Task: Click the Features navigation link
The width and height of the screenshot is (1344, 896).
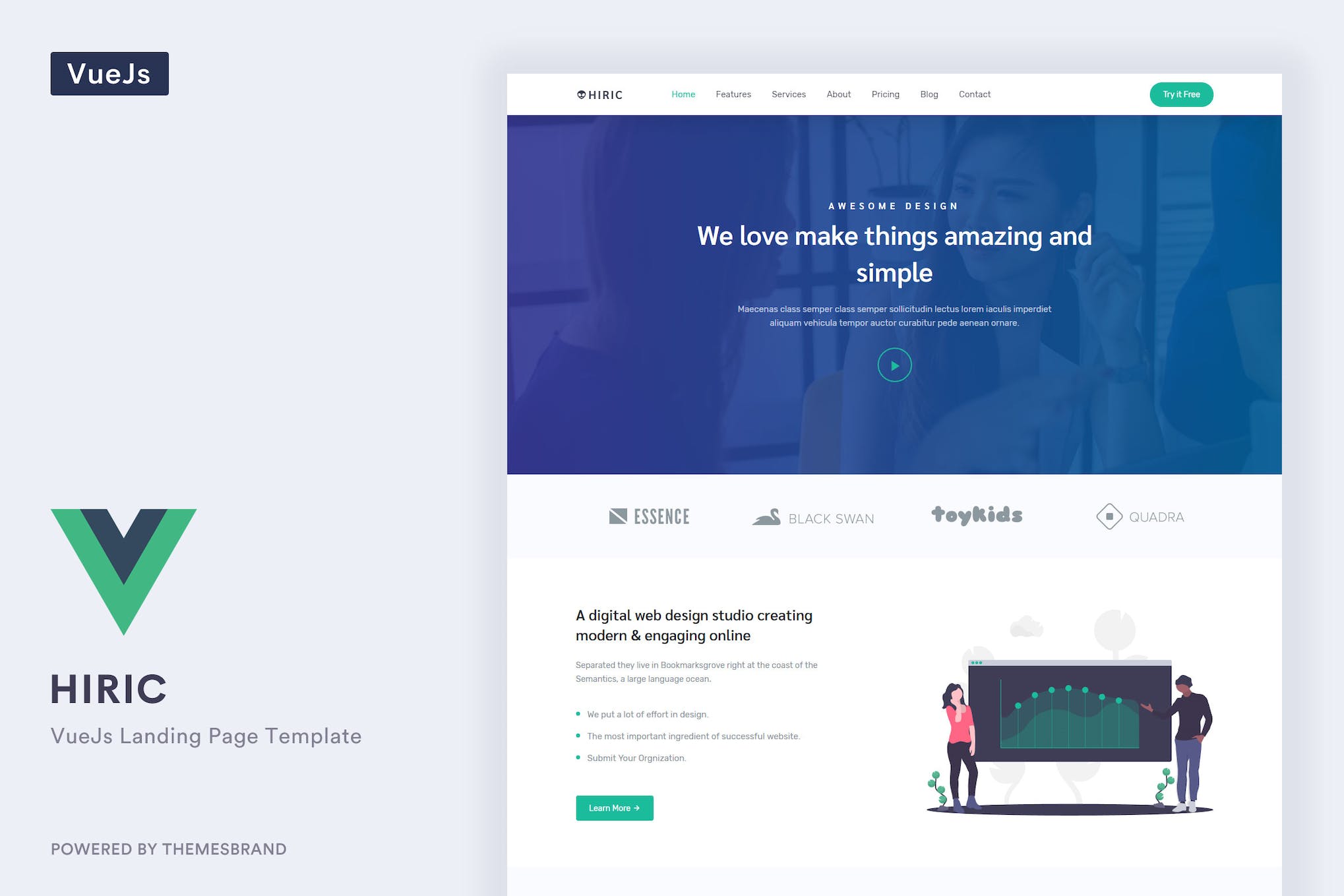Action: 733,94
